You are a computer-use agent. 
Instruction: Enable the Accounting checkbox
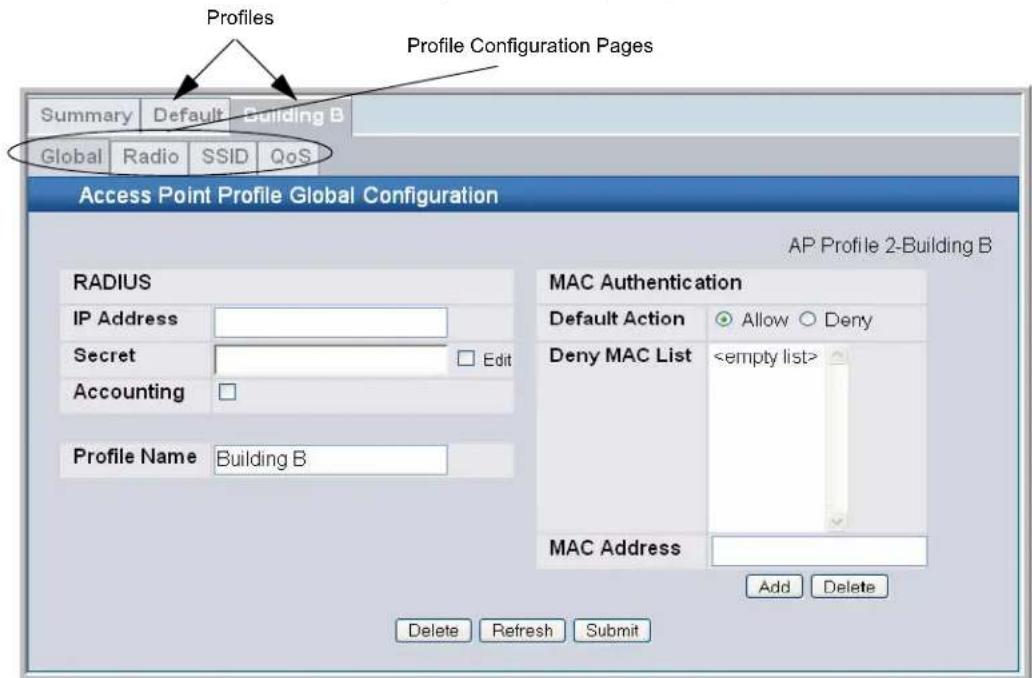point(228,392)
